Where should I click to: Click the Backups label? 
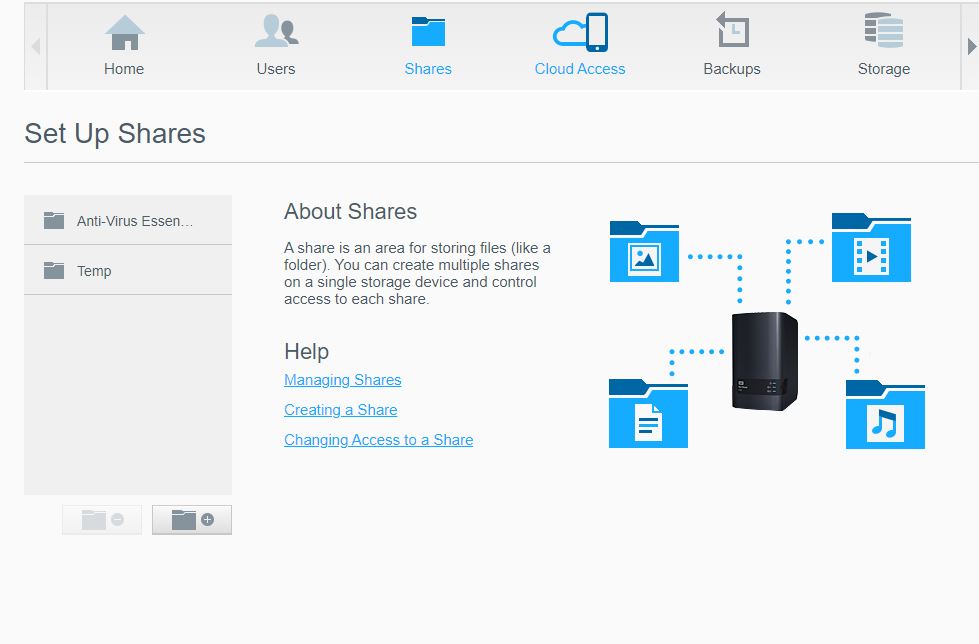[732, 69]
